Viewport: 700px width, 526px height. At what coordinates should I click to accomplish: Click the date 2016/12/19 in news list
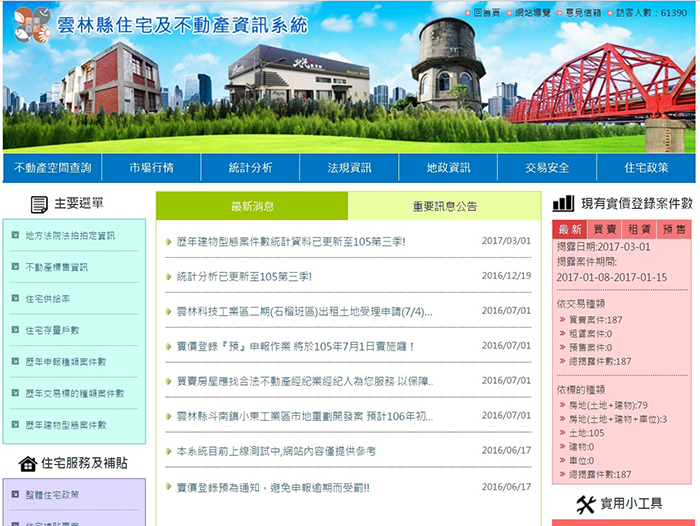[506, 276]
